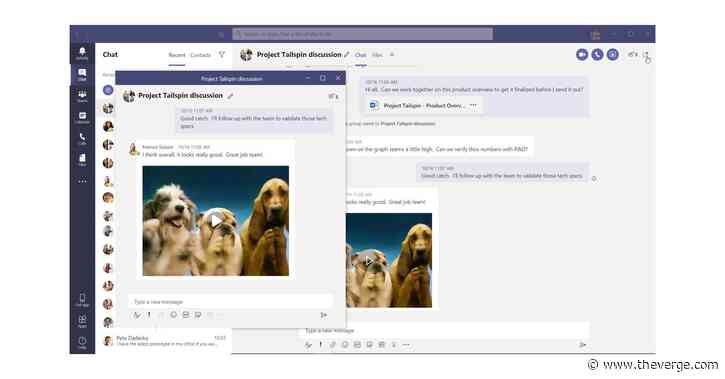Select the Chat tab in main conversation

361,55
